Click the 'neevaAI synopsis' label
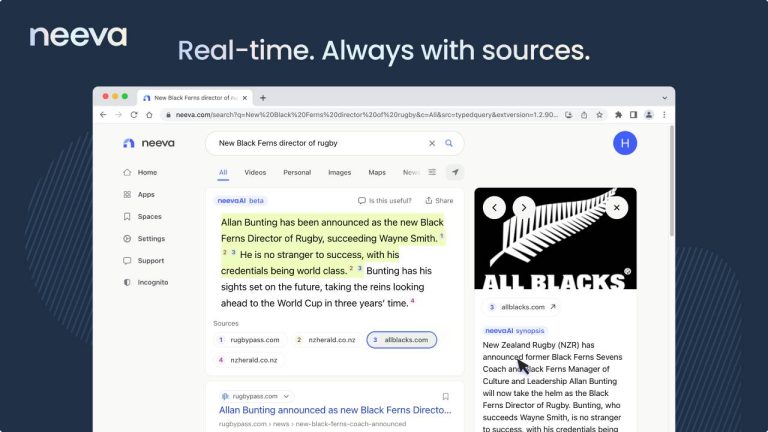The height and width of the screenshot is (432, 768). 514,331
